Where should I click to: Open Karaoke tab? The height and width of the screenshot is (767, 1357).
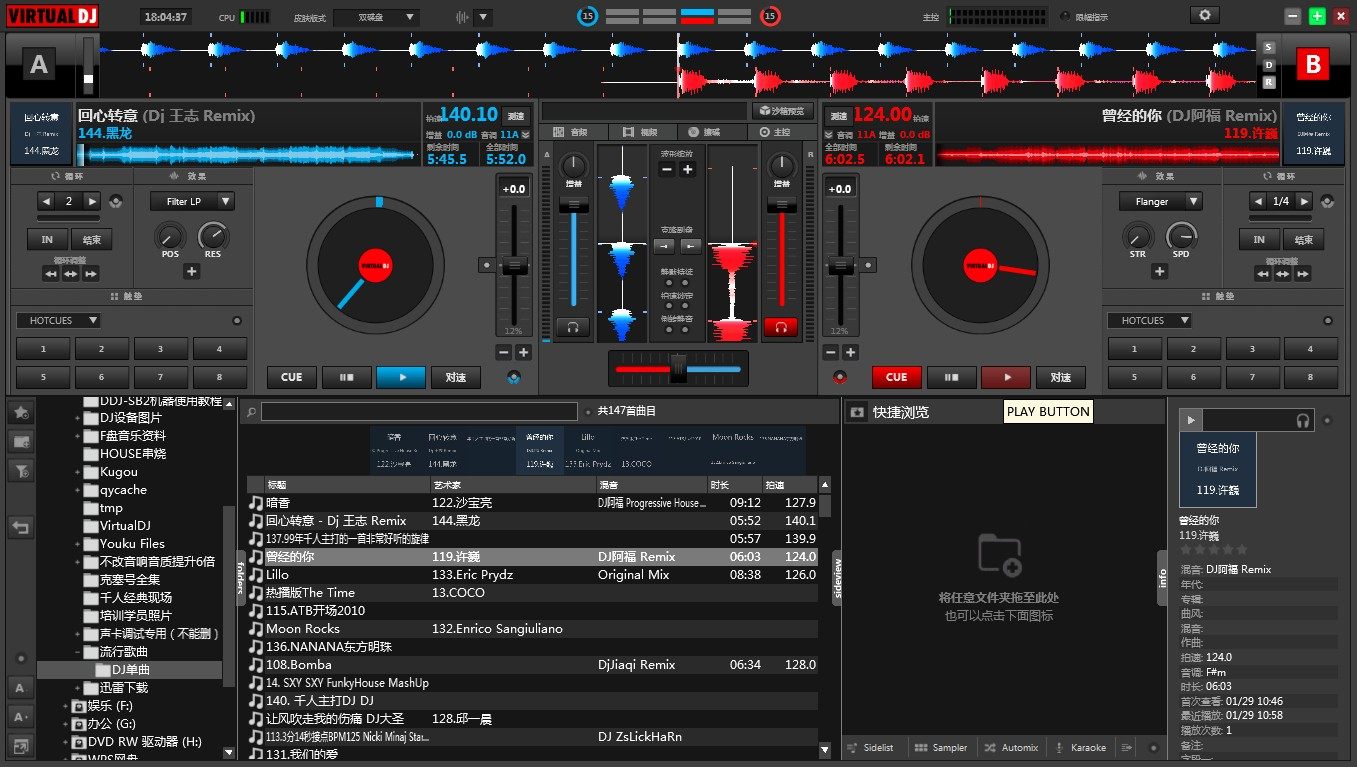[1080, 748]
